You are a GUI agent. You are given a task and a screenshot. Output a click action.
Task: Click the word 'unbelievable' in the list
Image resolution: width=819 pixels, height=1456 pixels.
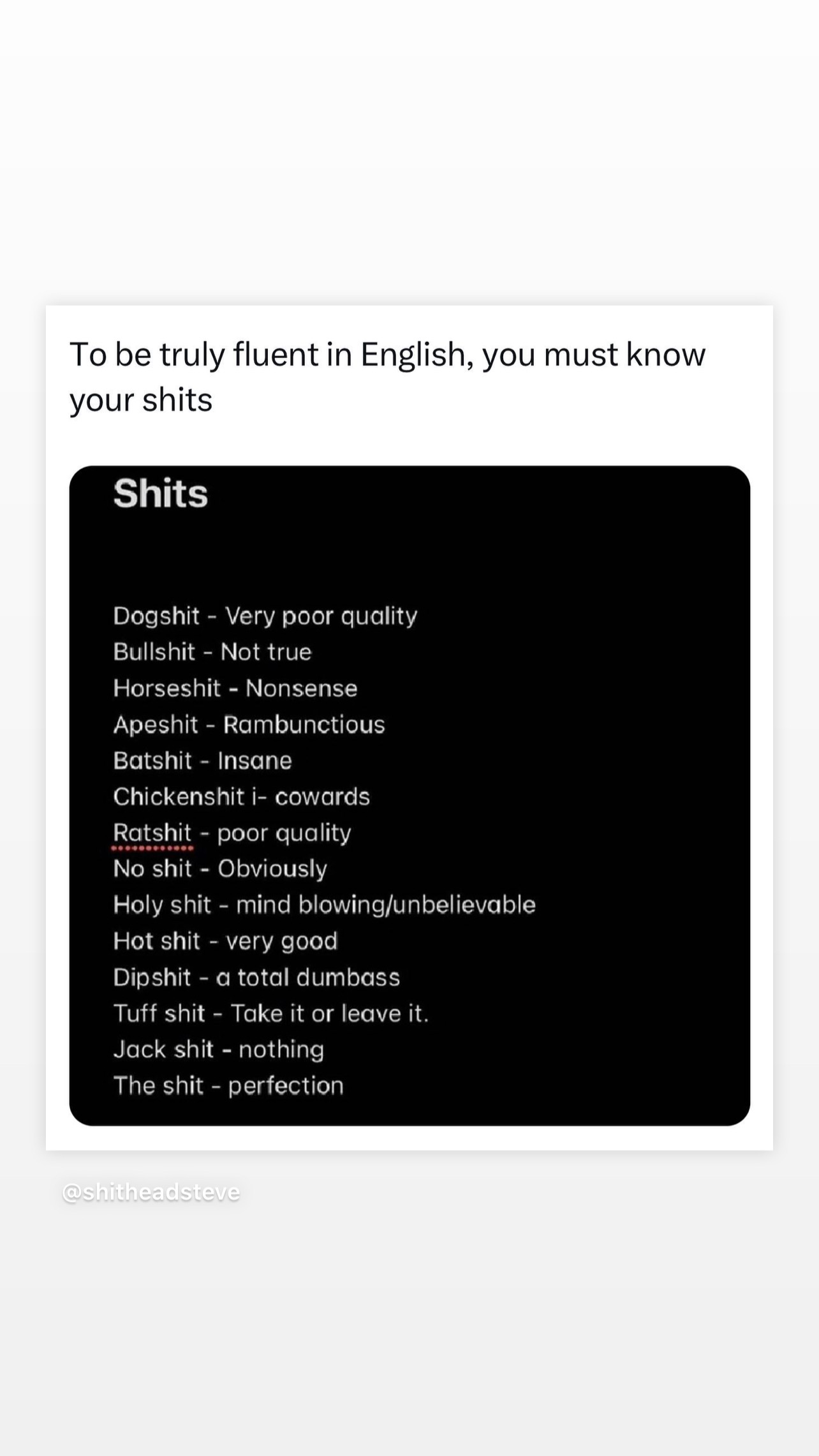pos(464,905)
